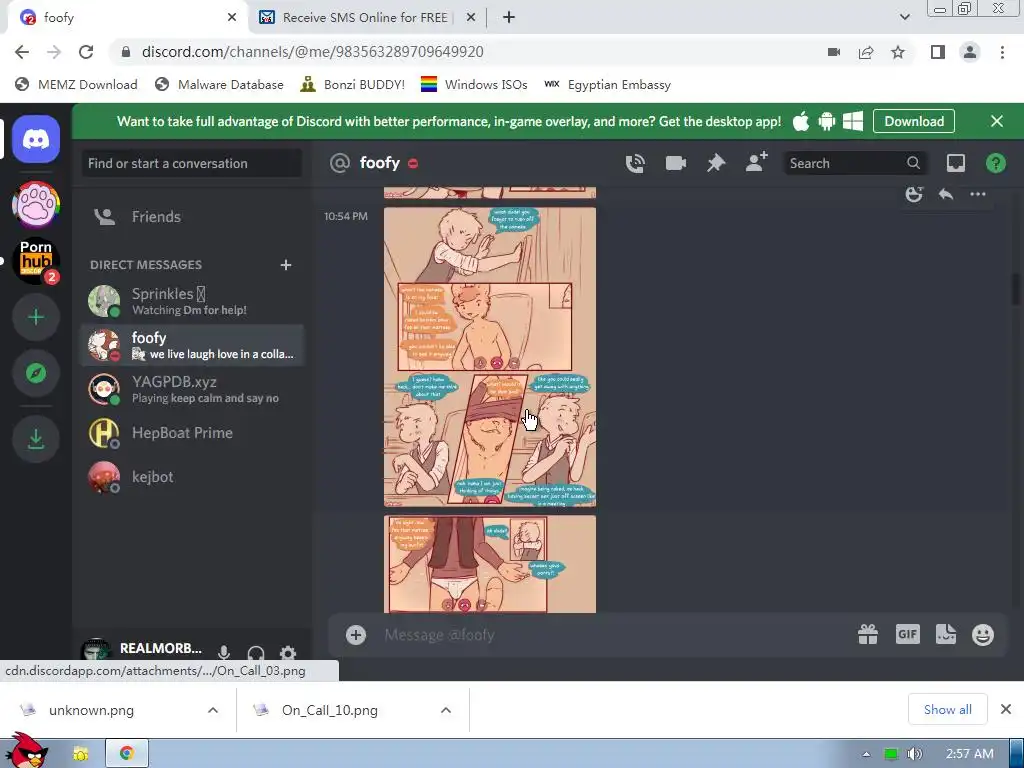The width and height of the screenshot is (1024, 768).
Task: Open HepBoat Prime direct message
Action: pyautogui.click(x=192, y=433)
